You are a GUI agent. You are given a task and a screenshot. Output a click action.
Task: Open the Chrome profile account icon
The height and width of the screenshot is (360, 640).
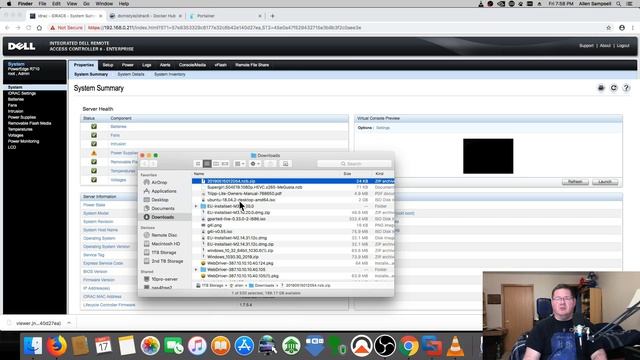point(622,28)
